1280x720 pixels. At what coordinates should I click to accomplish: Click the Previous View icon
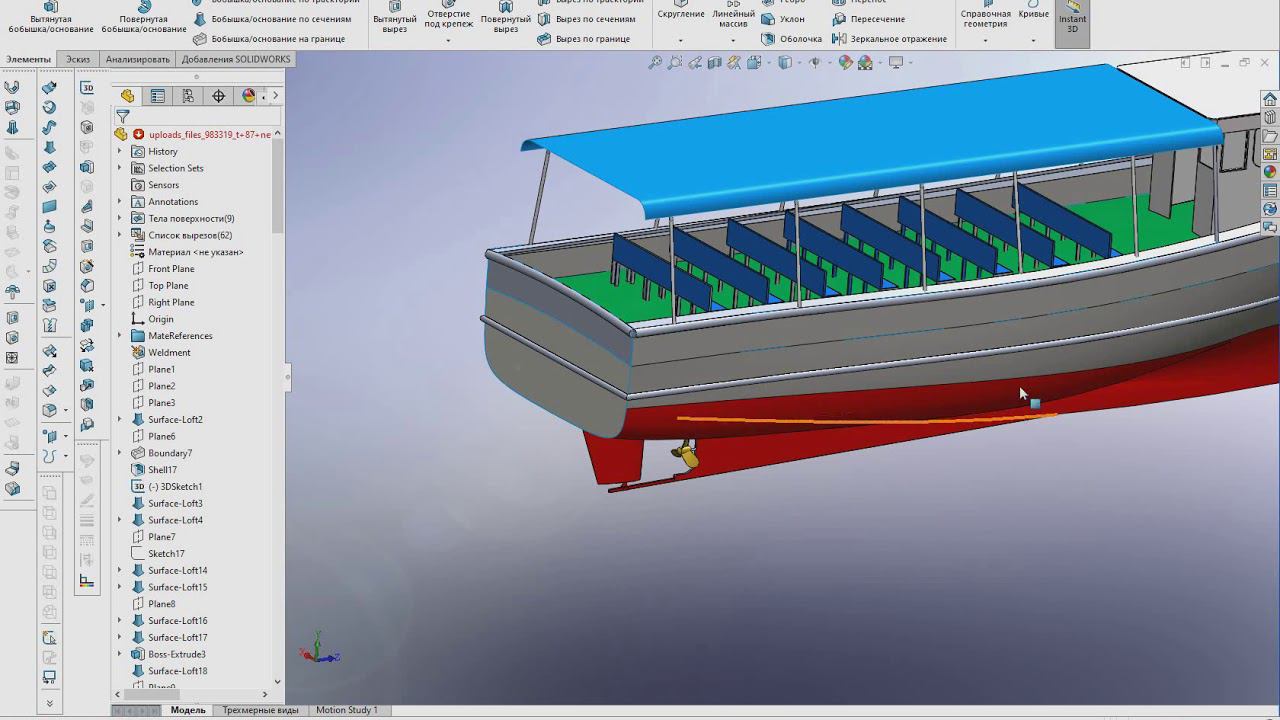[x=695, y=62]
